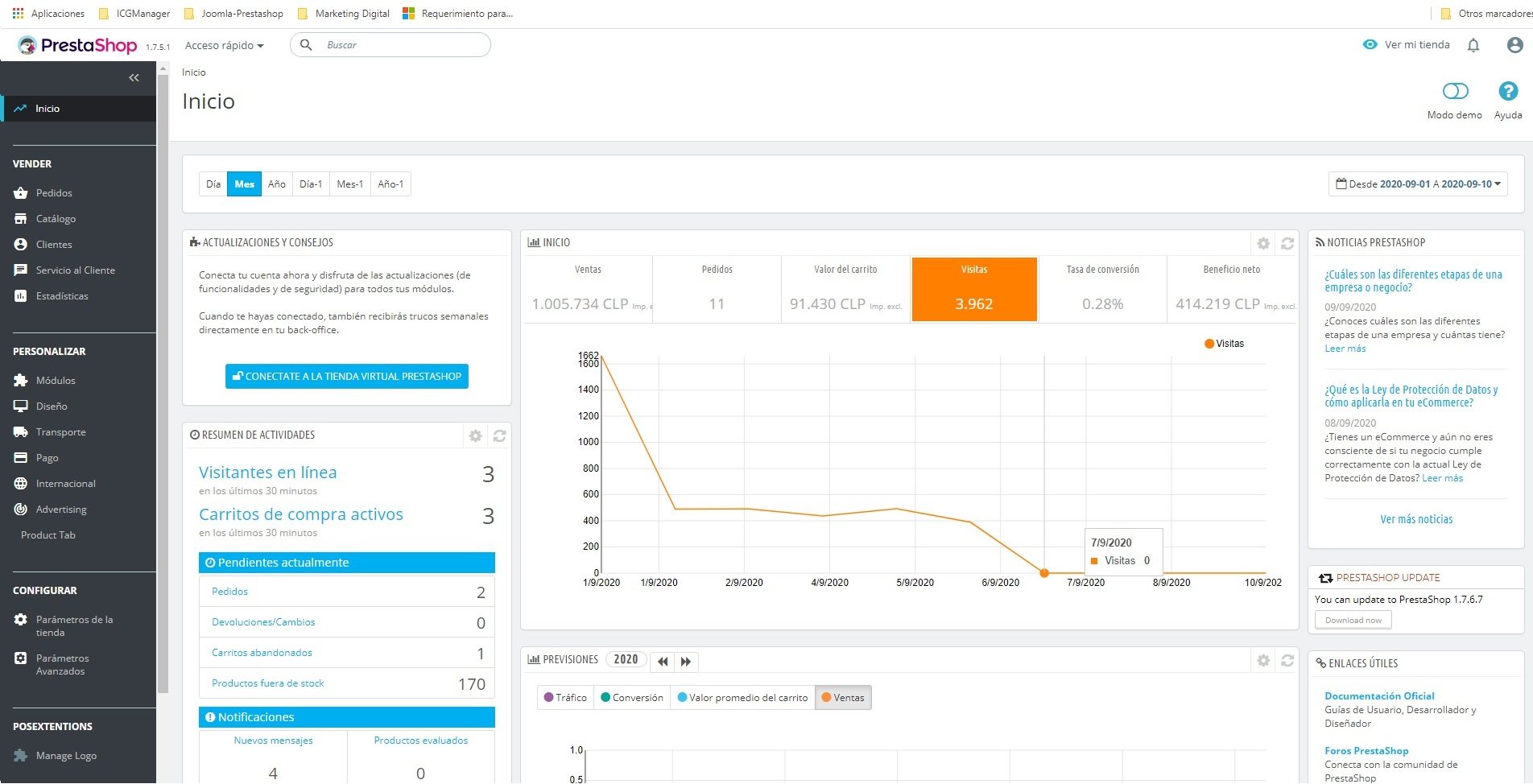Open settings gear in Inicio chart panel

1263,243
